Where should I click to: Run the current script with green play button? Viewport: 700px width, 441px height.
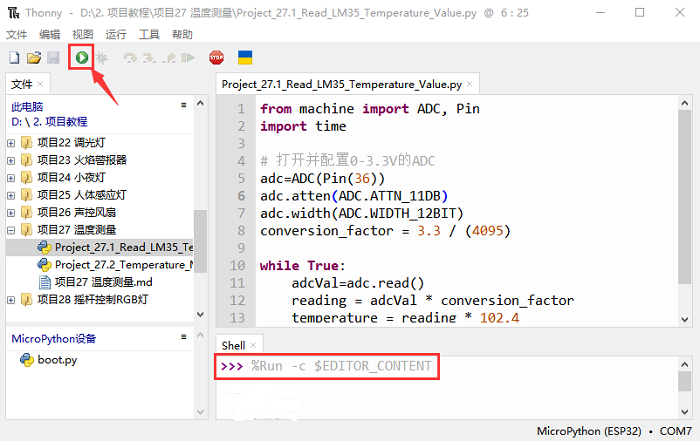81,58
